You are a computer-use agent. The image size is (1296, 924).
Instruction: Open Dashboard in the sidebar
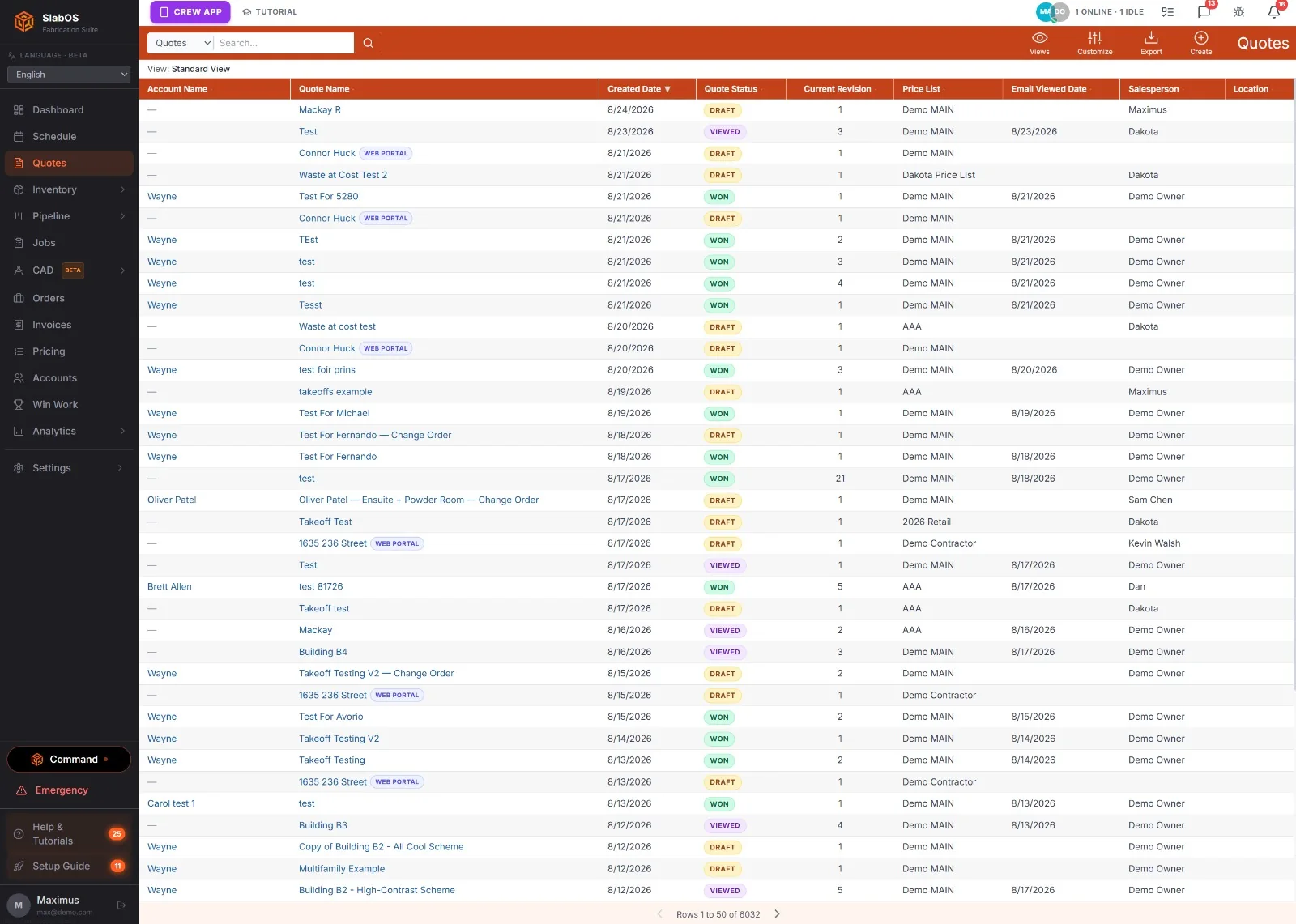click(69, 110)
